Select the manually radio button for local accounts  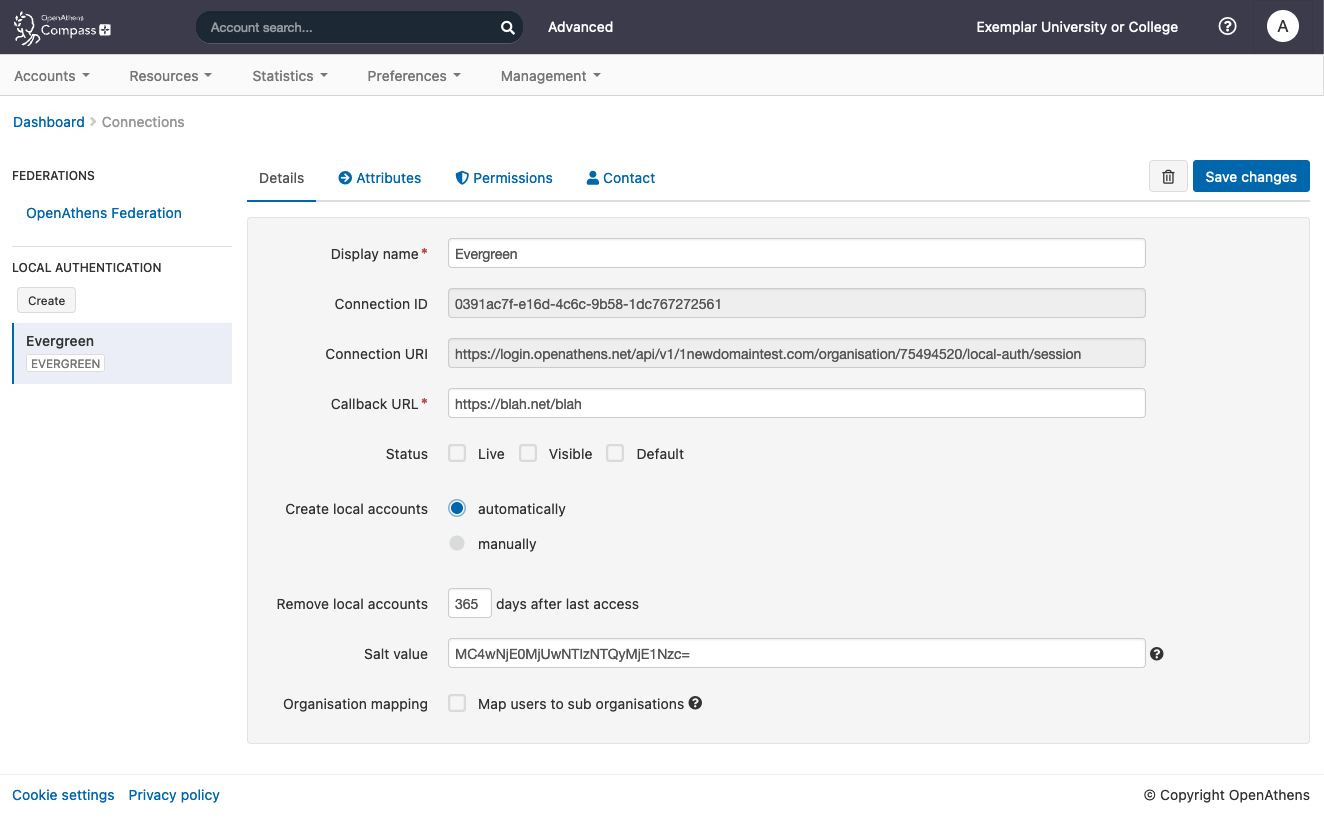point(457,543)
